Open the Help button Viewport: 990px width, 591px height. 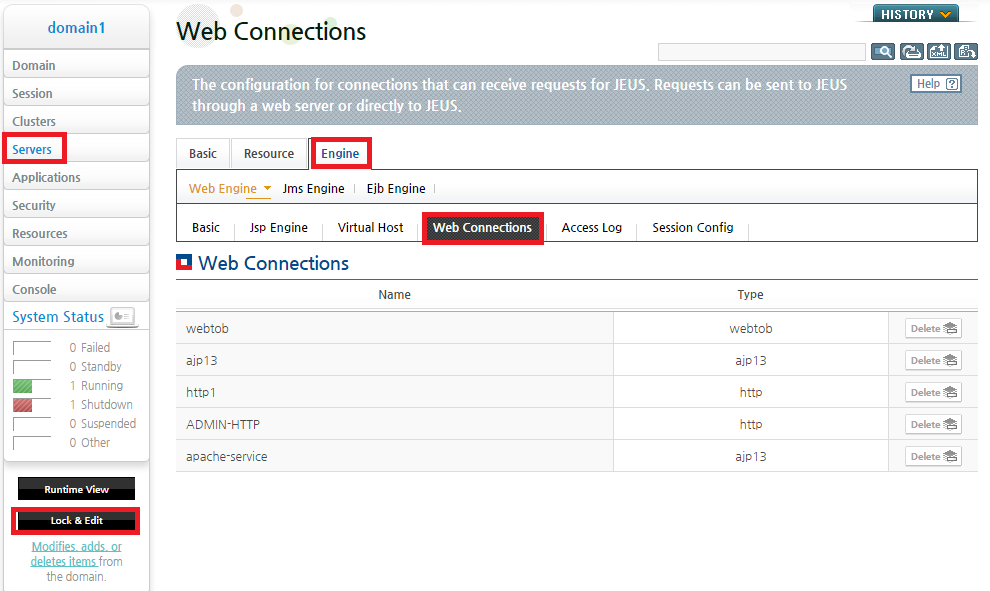(x=936, y=83)
